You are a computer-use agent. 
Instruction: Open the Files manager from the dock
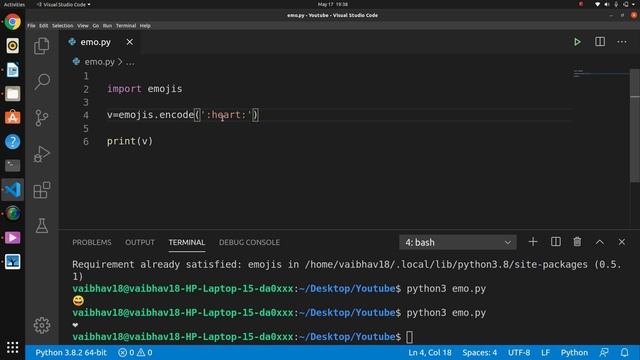[13, 94]
